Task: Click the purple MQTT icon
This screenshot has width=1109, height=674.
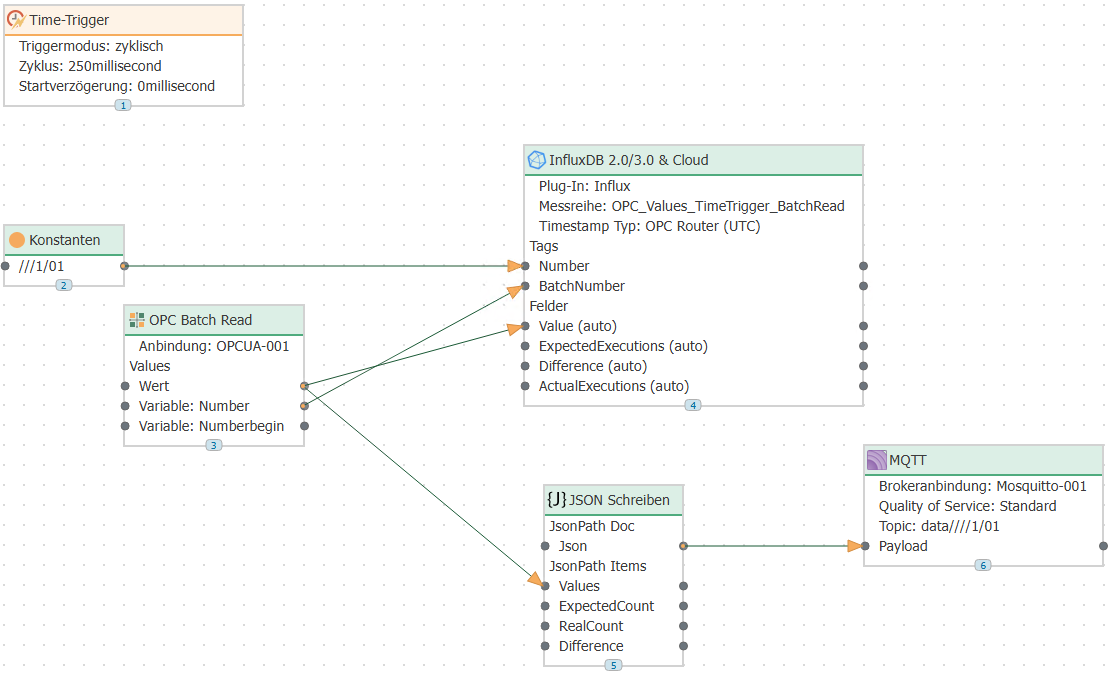Action: pyautogui.click(x=876, y=460)
